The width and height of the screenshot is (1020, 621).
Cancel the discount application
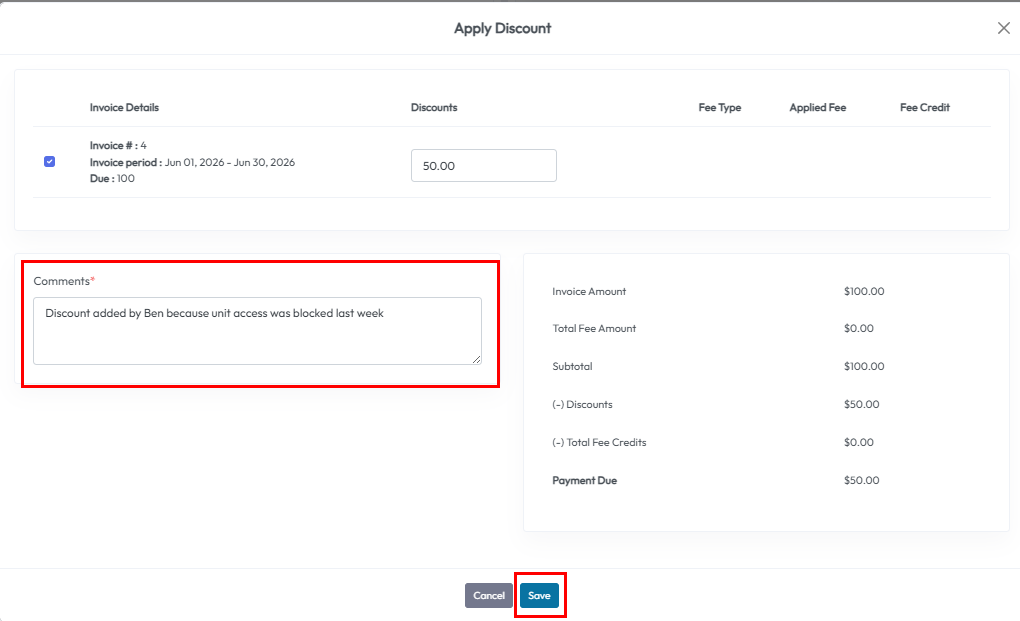pyautogui.click(x=488, y=596)
